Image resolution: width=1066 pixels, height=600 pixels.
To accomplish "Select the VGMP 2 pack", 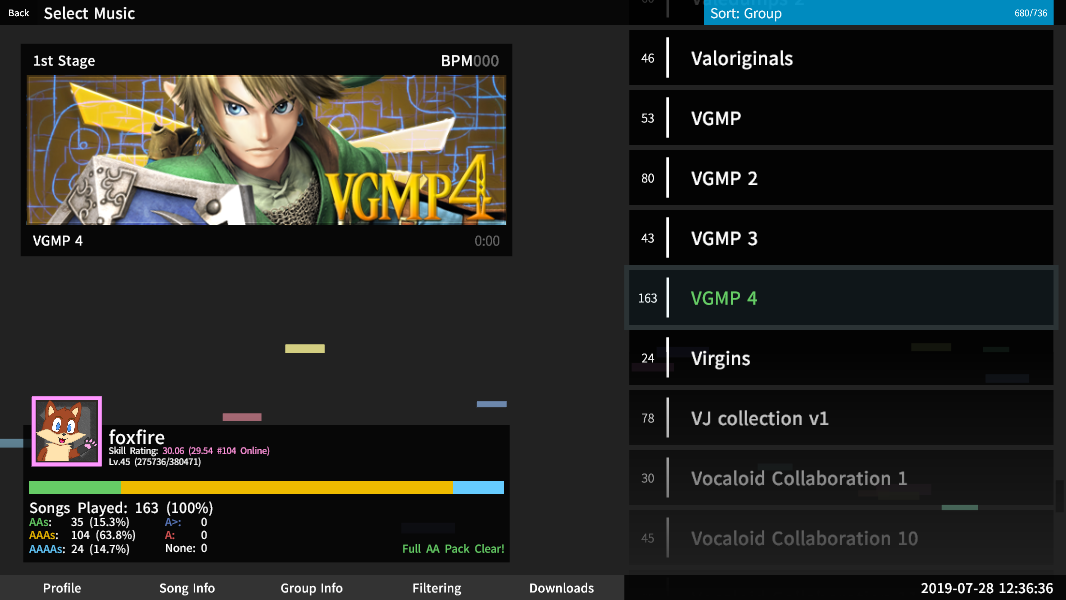I will click(x=841, y=178).
